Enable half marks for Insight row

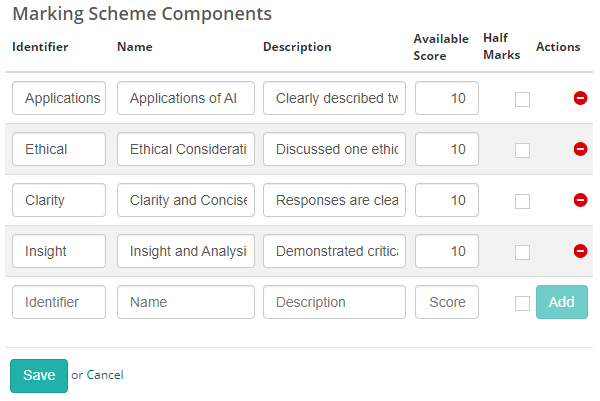522,252
